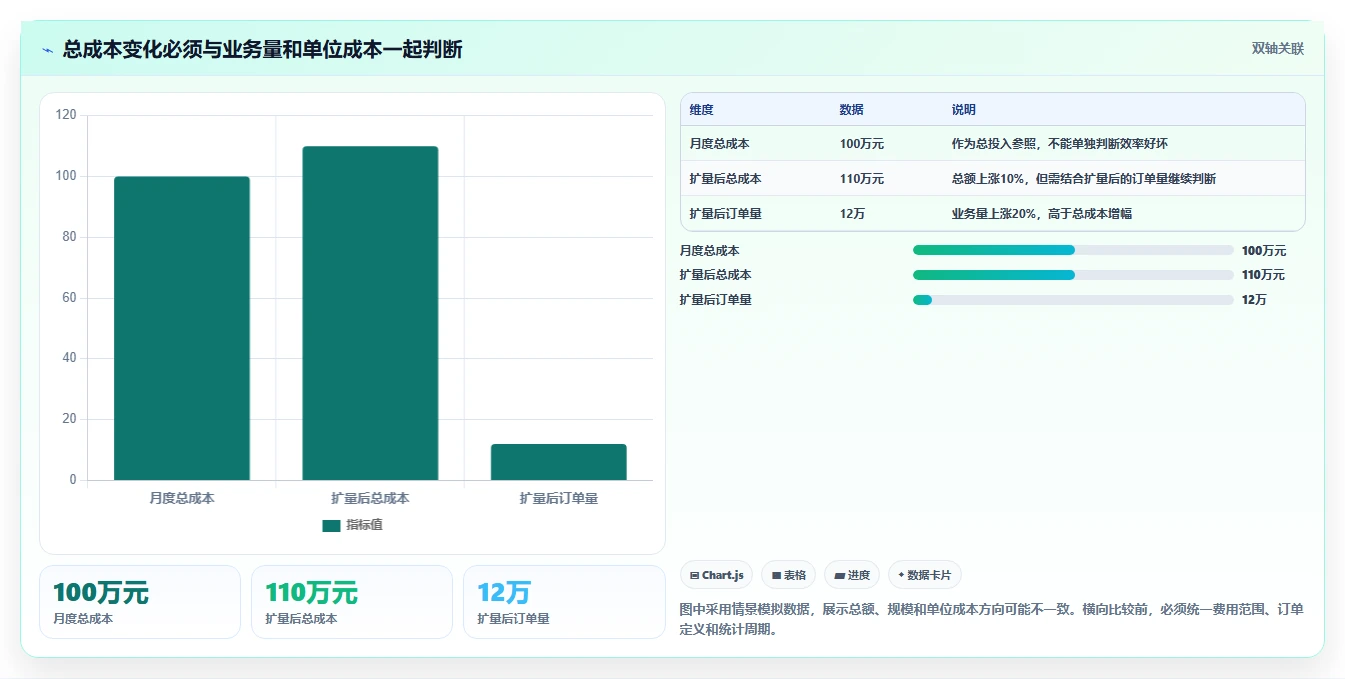Toggle the 指标值 legend swatch
Viewport: 1345px width, 679px height.
coord(331,525)
